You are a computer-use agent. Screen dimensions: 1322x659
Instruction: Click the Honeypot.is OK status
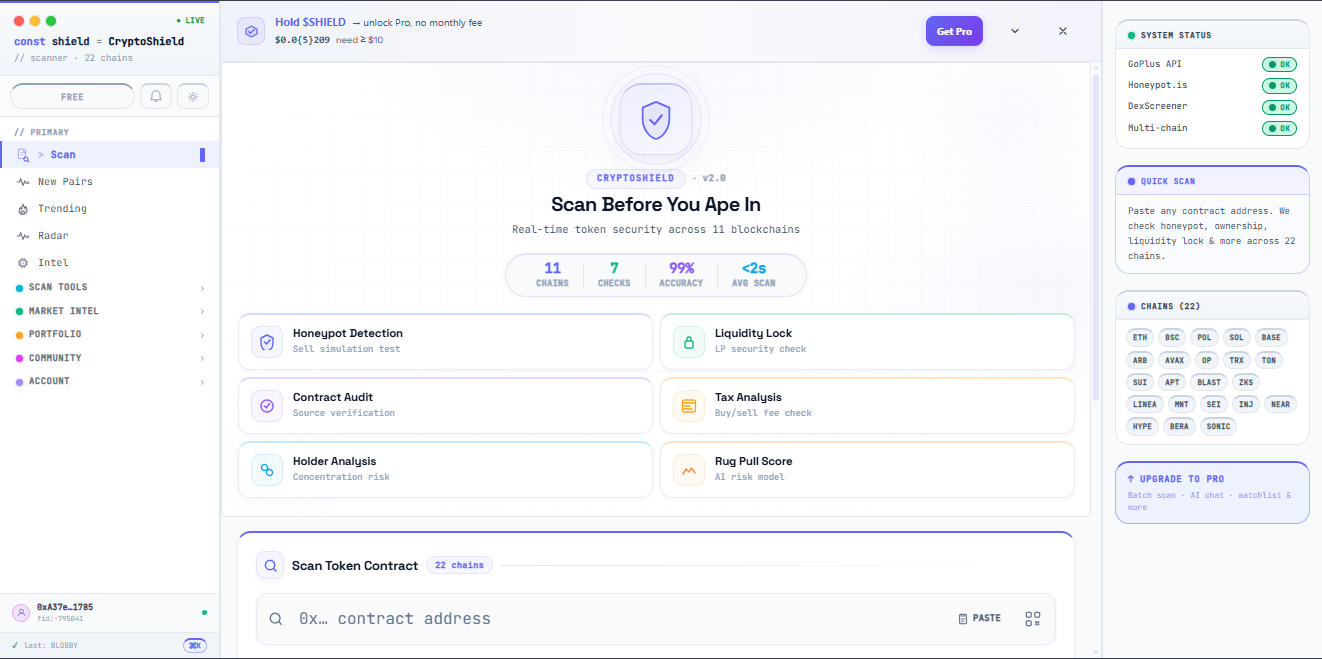coord(1279,85)
